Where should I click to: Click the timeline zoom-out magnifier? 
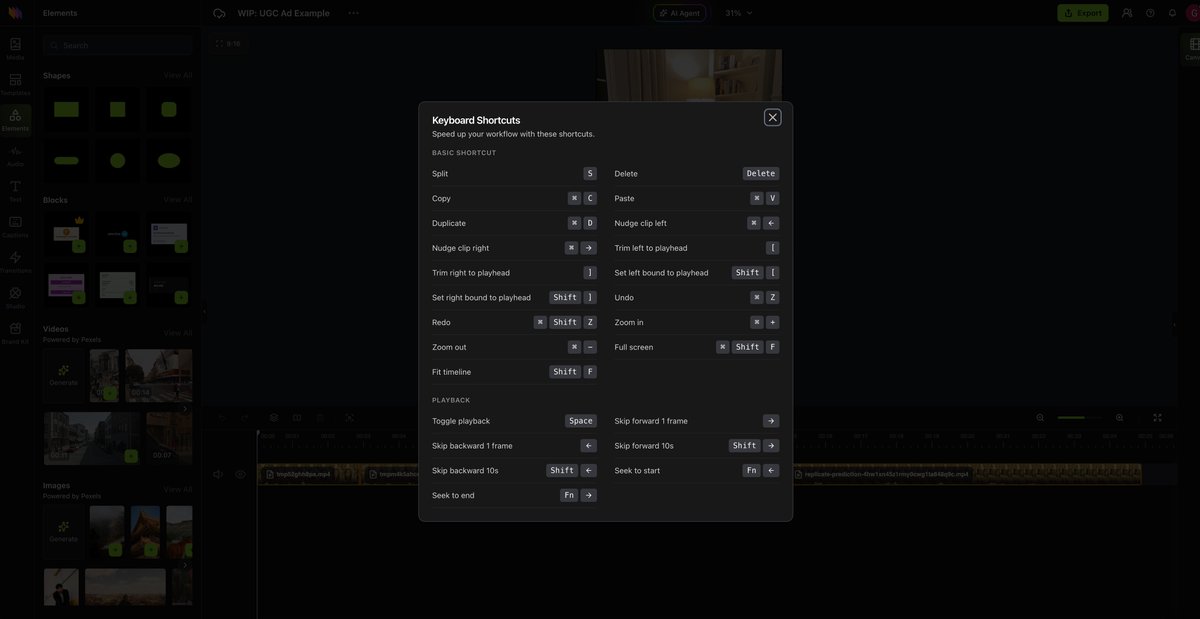click(x=1040, y=417)
